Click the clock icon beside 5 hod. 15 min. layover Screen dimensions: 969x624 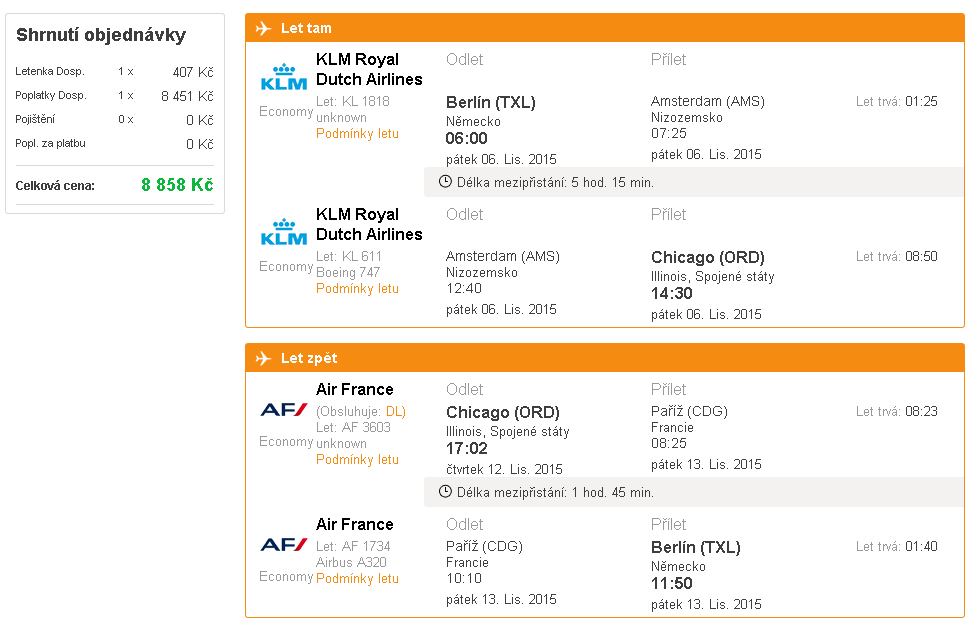click(446, 182)
